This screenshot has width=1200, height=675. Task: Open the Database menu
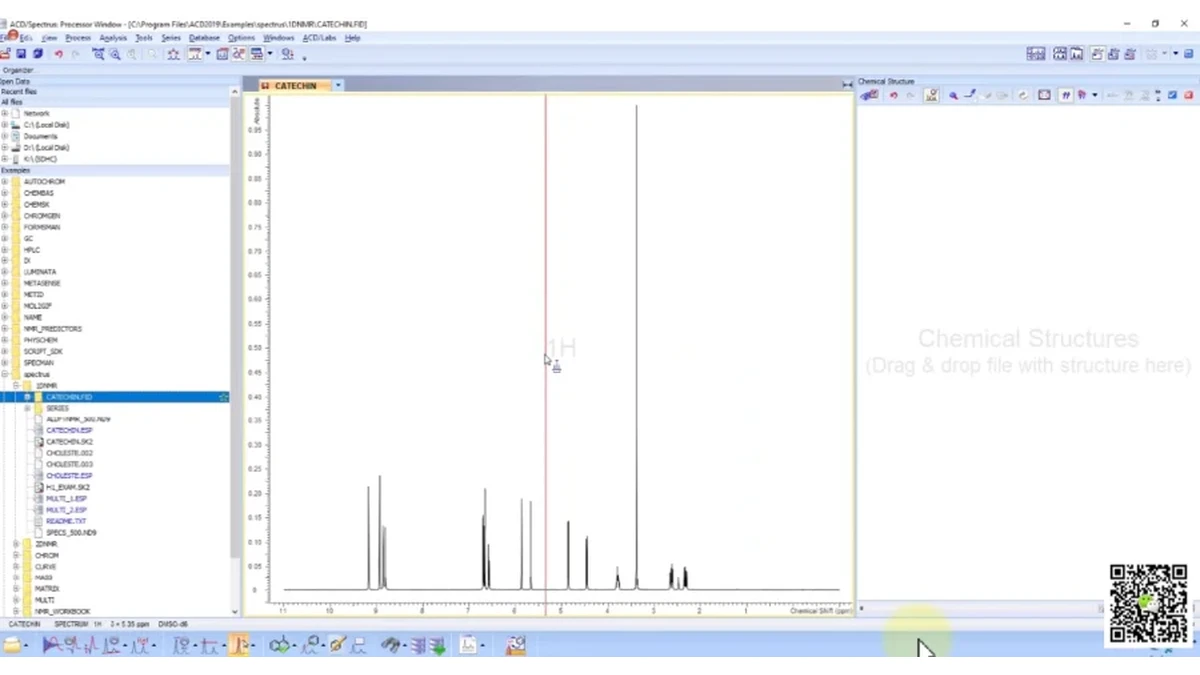pyautogui.click(x=204, y=38)
